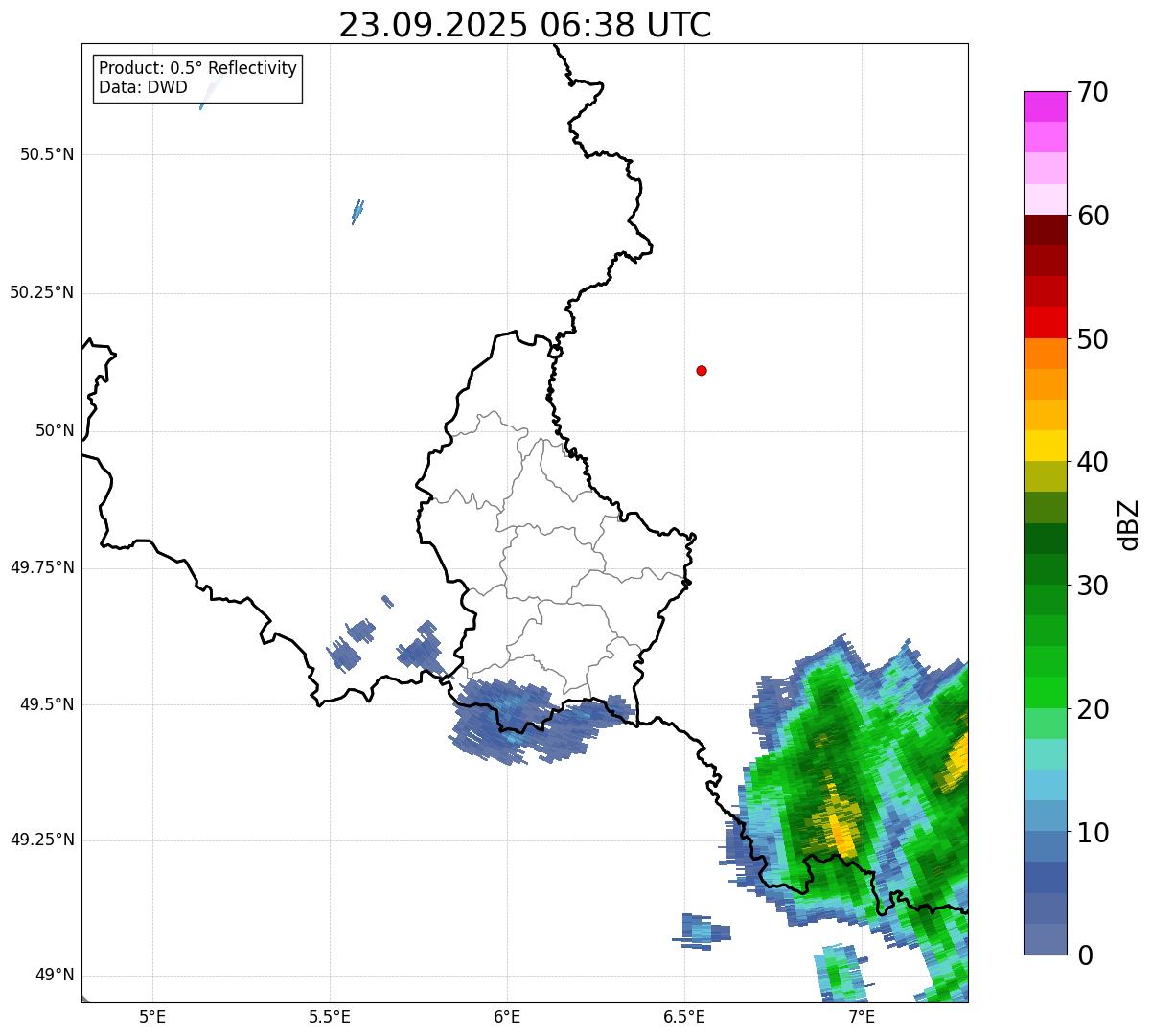
Task: Click the 6°E longitude label
Action: coord(507,1017)
